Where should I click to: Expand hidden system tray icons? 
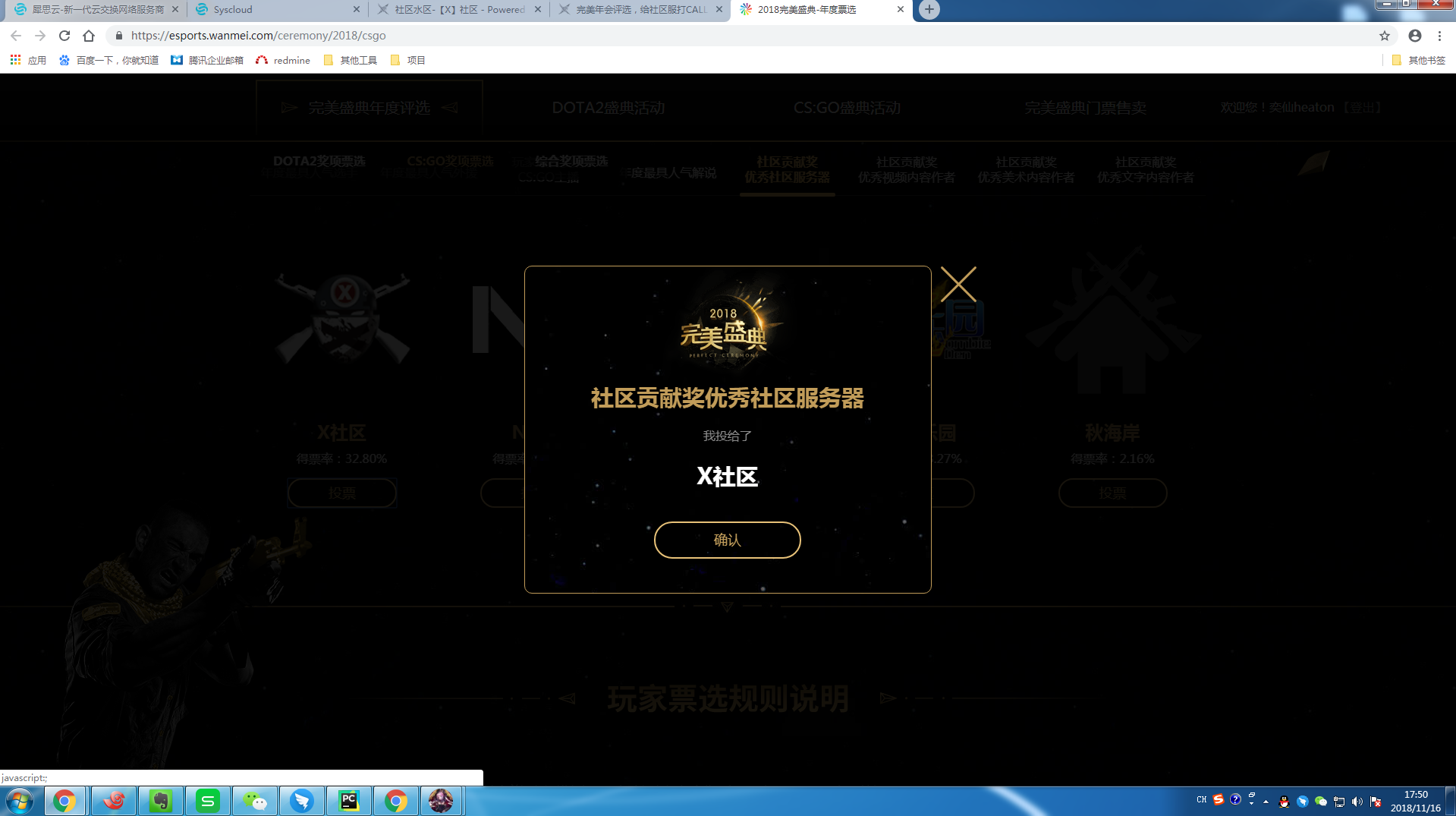pyautogui.click(x=1266, y=799)
